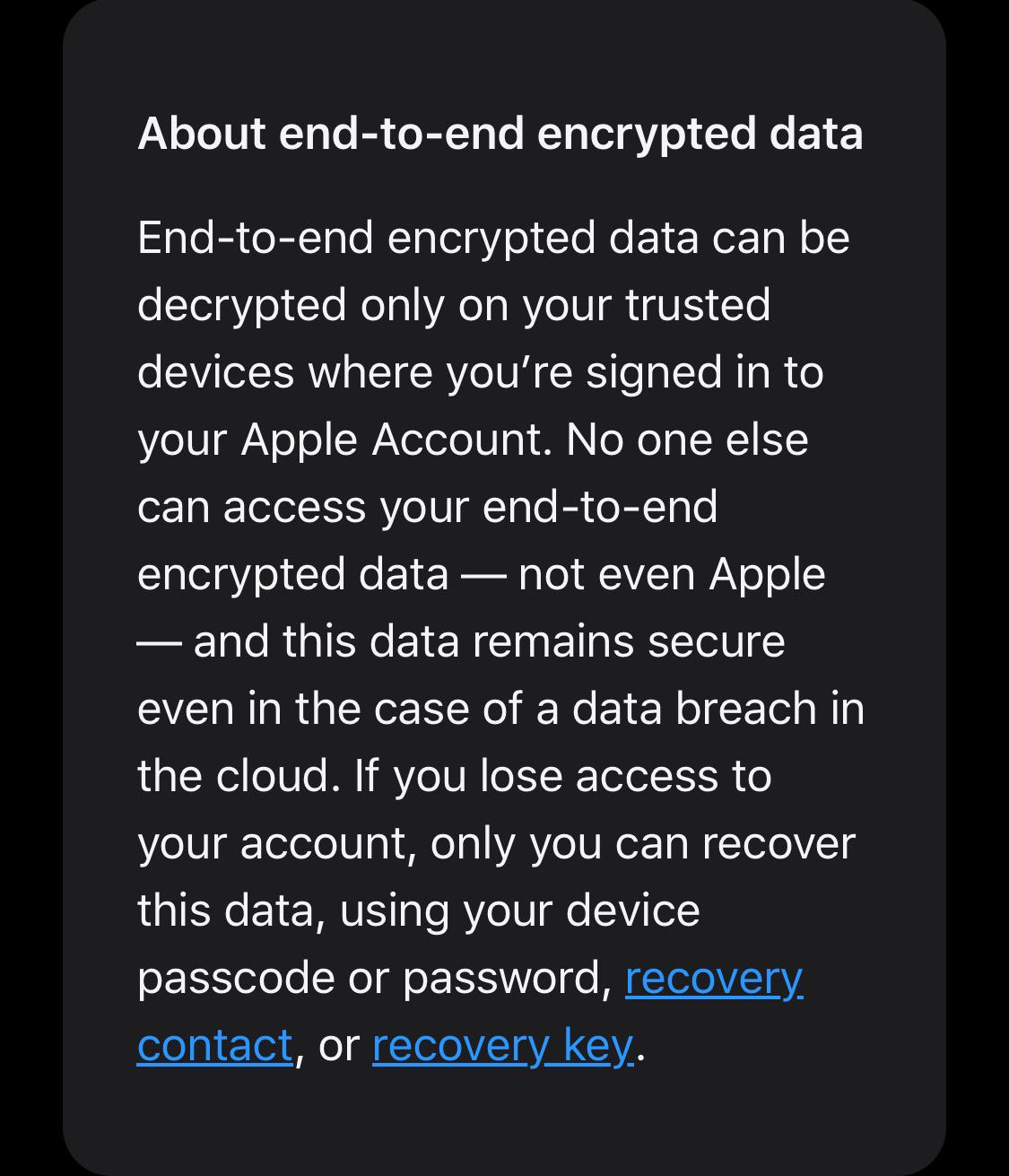Click "encrypted data" in the heading
The width and height of the screenshot is (1009, 1176).
[x=700, y=134]
